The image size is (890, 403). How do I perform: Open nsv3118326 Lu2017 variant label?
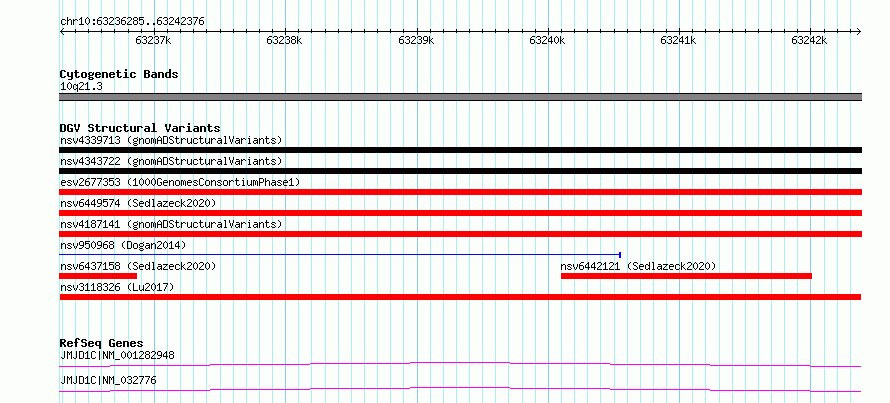[117, 287]
